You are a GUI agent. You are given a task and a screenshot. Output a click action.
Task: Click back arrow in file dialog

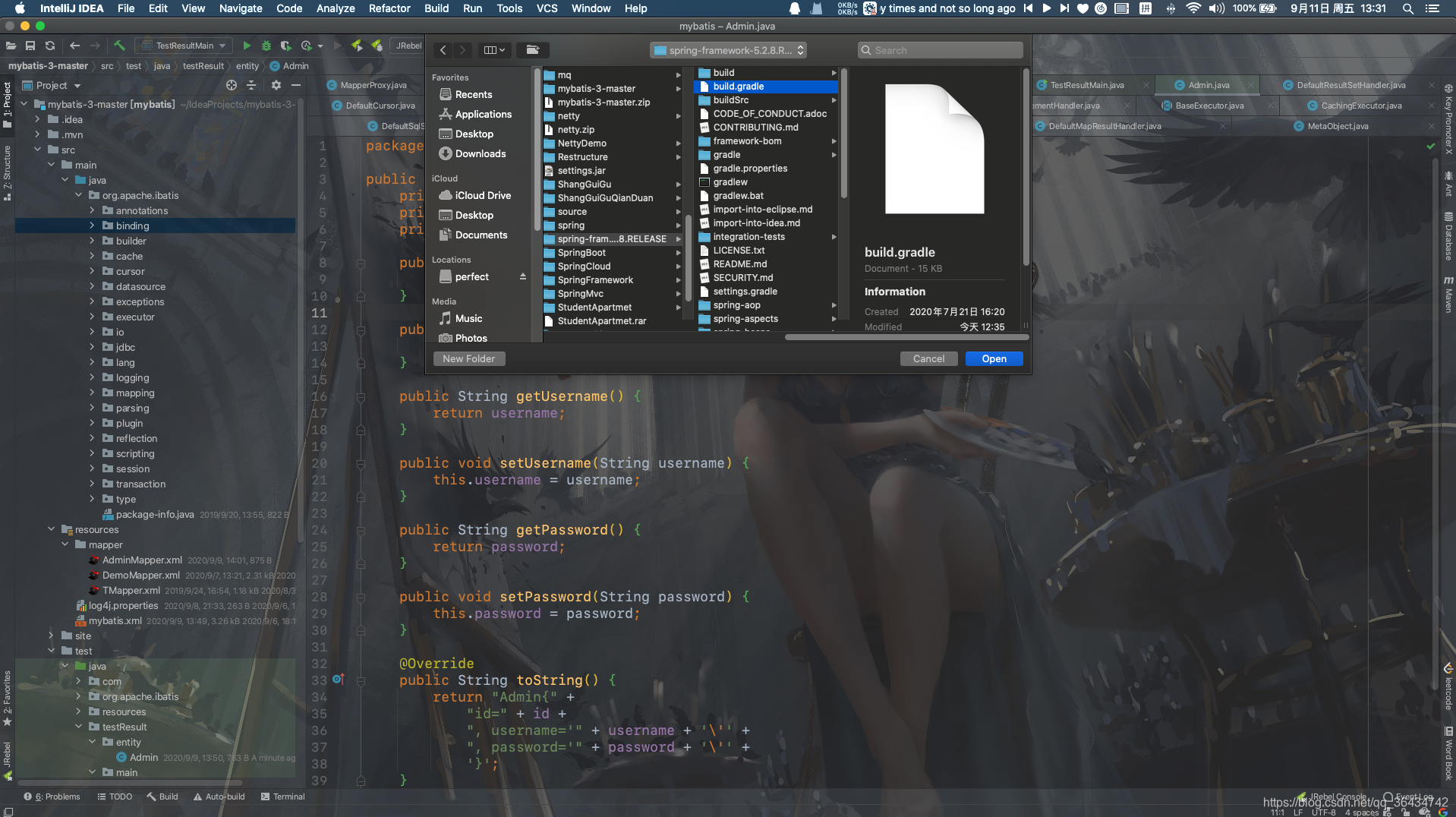443,50
